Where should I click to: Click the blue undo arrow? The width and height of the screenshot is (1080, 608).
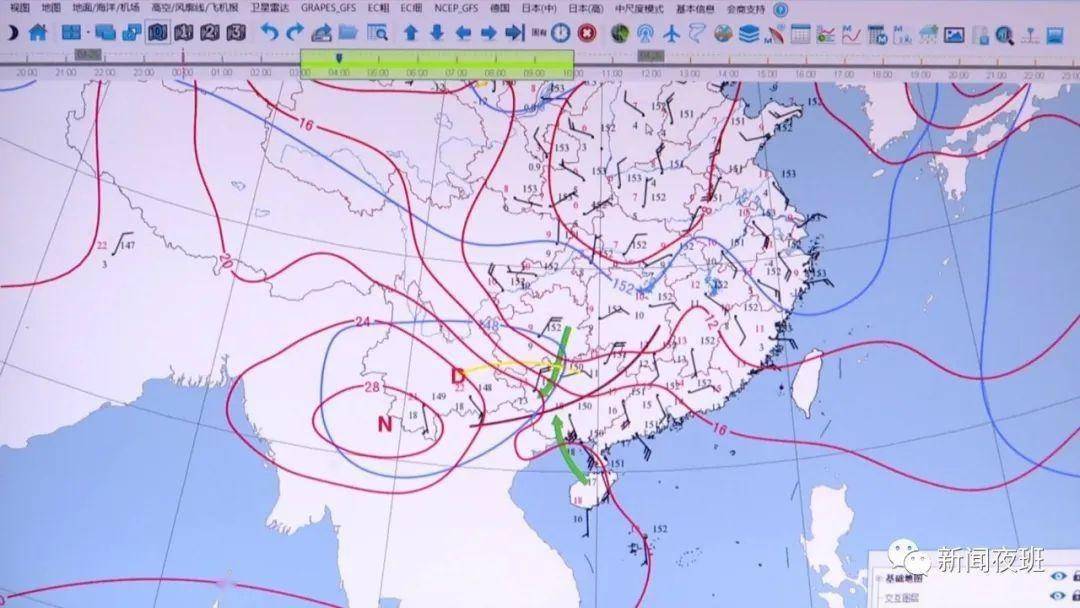(x=269, y=32)
